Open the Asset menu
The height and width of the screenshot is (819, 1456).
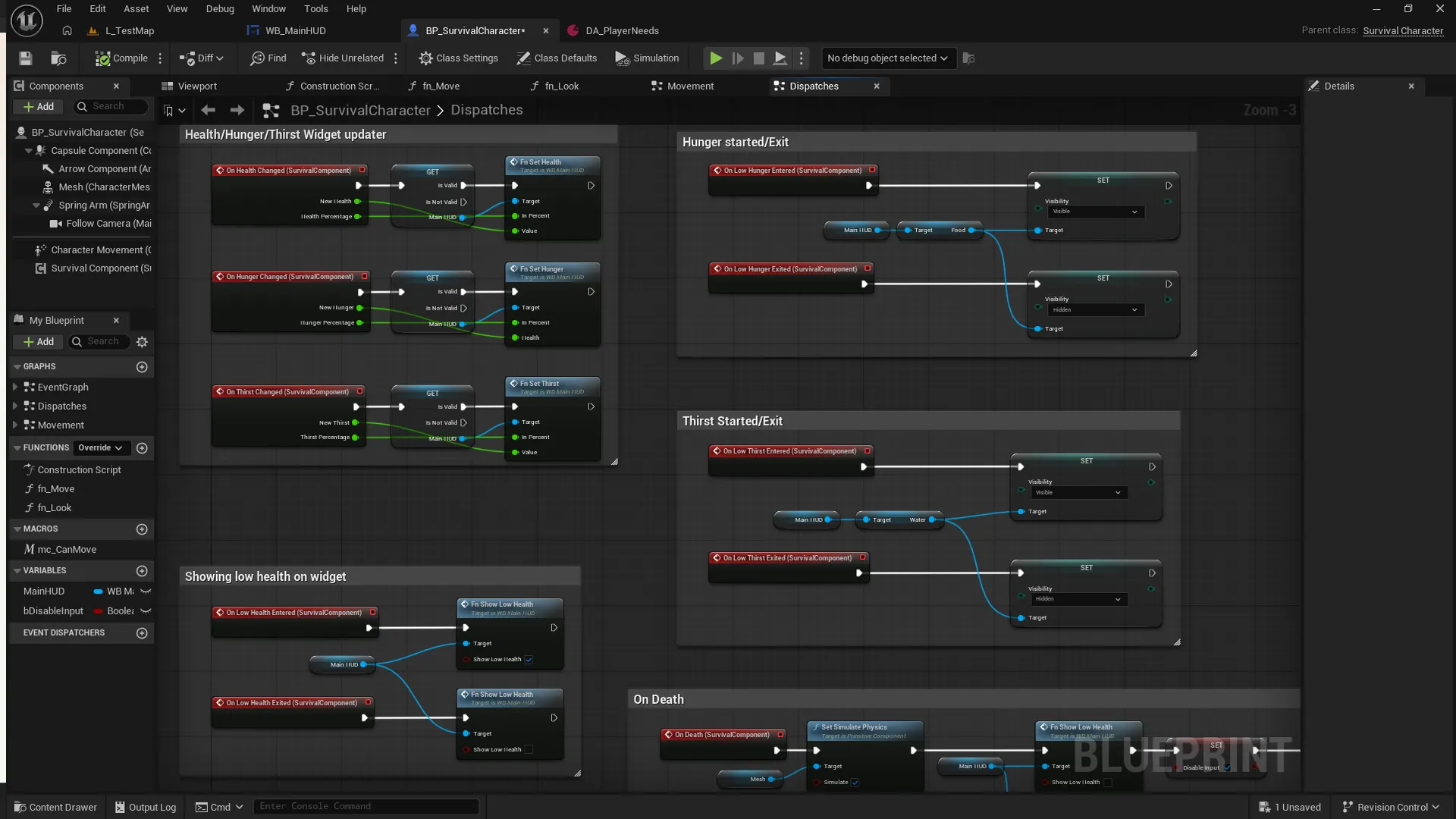point(136,9)
